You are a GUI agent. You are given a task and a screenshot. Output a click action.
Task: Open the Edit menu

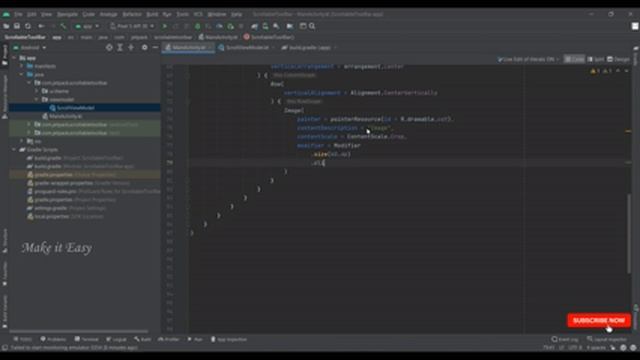[x=32, y=14]
